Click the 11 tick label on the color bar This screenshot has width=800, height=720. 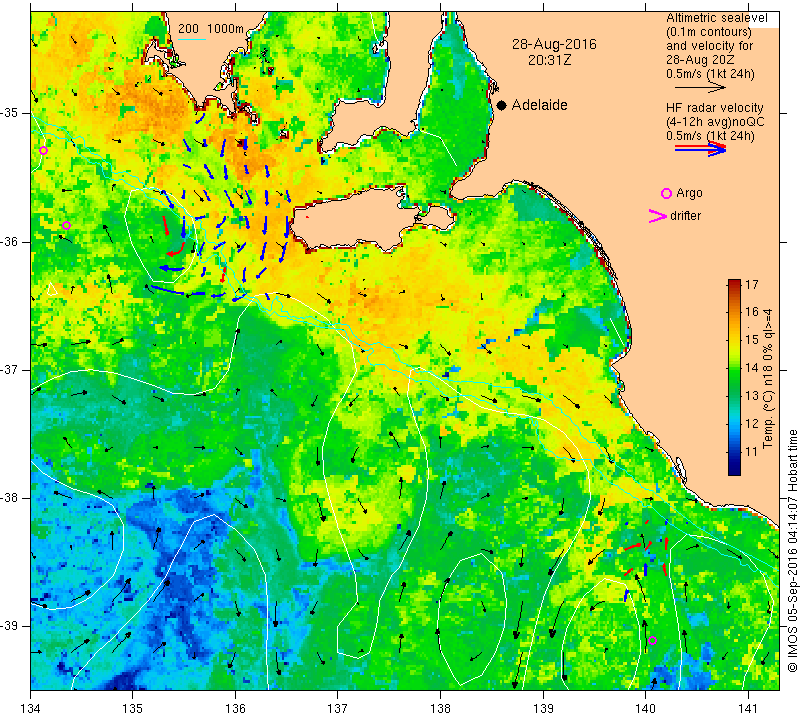tap(752, 452)
